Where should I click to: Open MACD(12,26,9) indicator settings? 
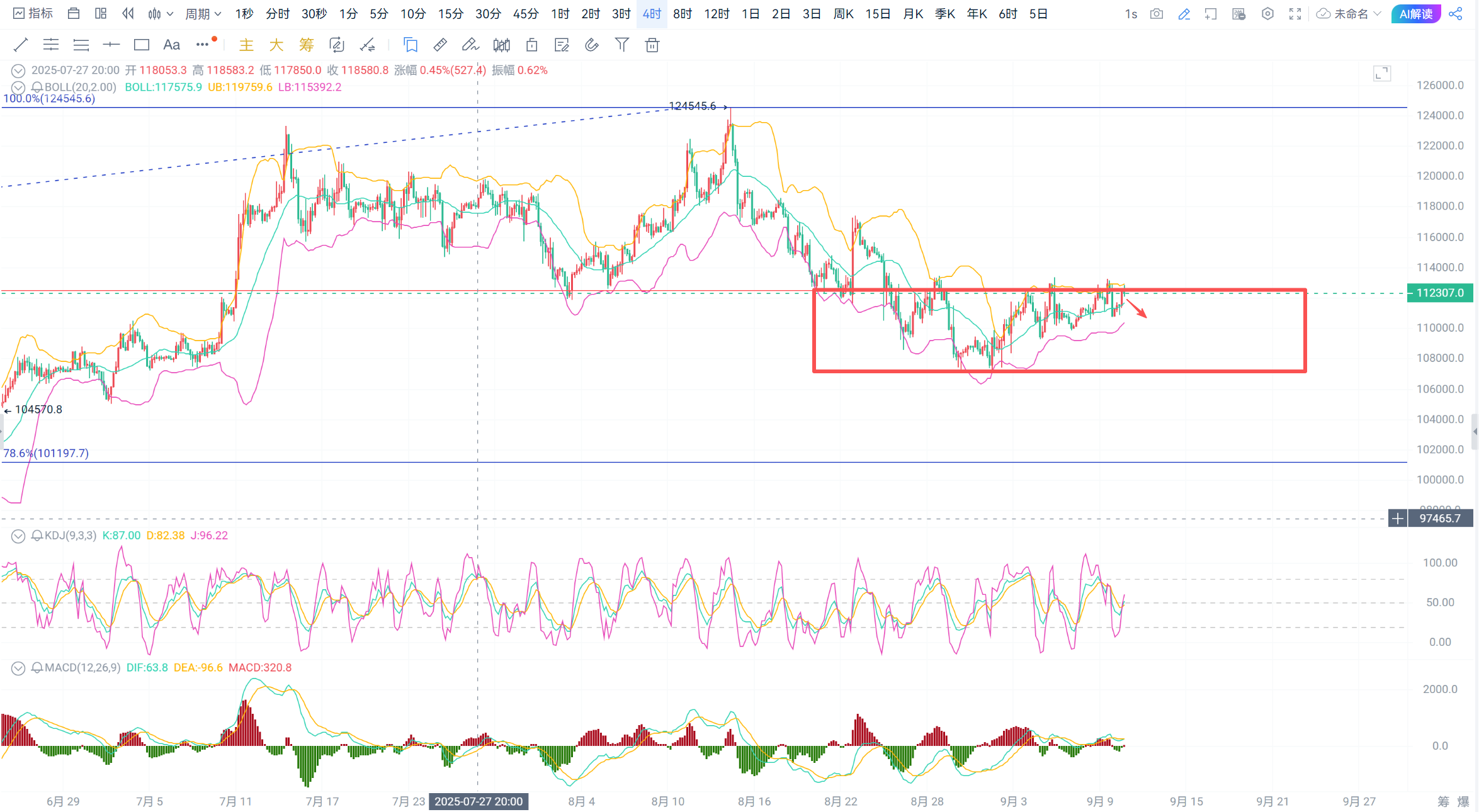click(82, 668)
